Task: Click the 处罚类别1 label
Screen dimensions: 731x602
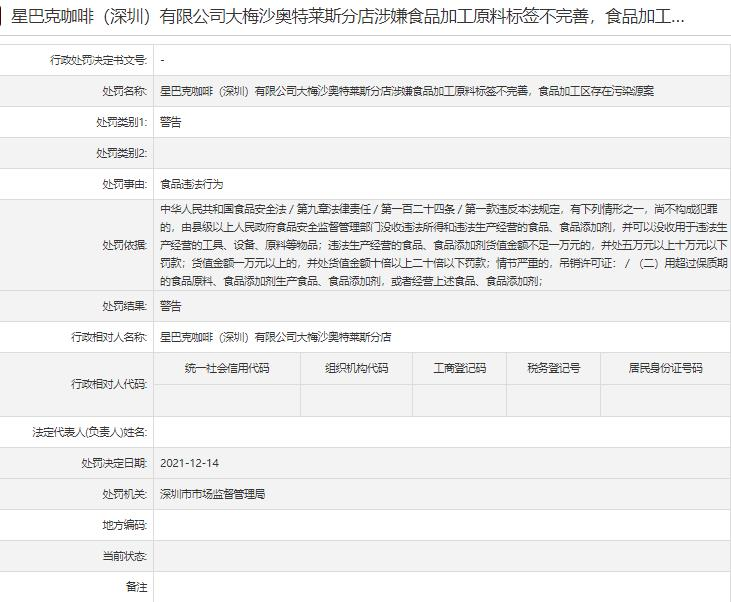Action: click(122, 122)
